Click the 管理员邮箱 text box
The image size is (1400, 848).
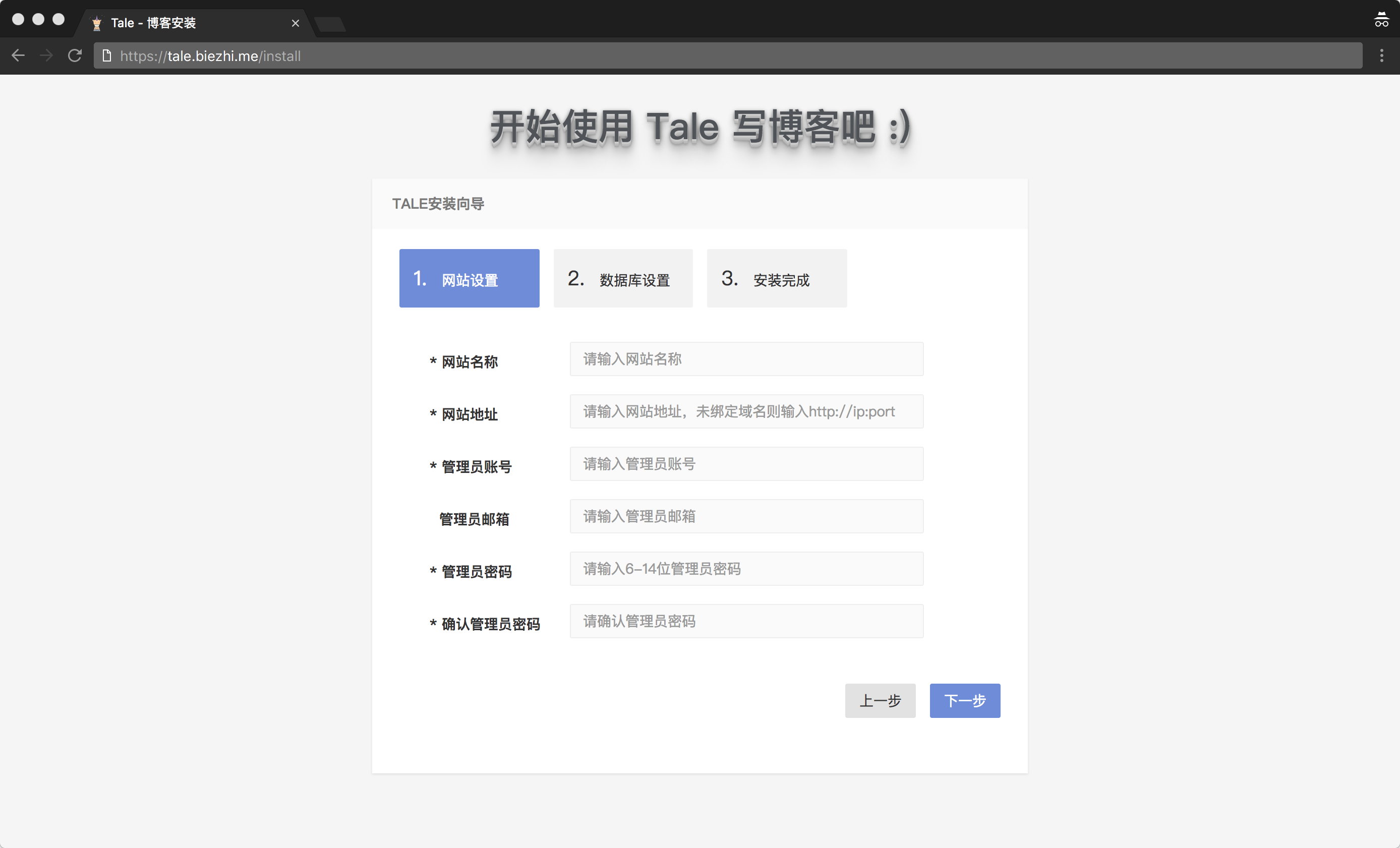pos(746,516)
